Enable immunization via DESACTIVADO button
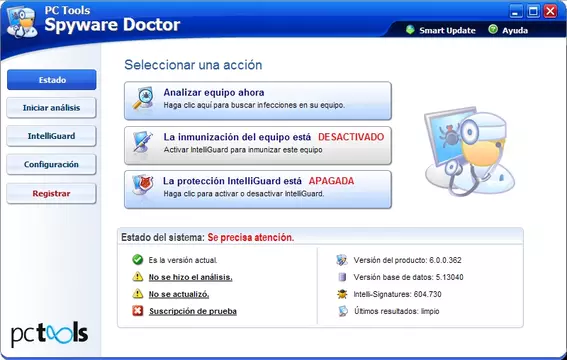This screenshot has width=567, height=360. click(x=258, y=145)
